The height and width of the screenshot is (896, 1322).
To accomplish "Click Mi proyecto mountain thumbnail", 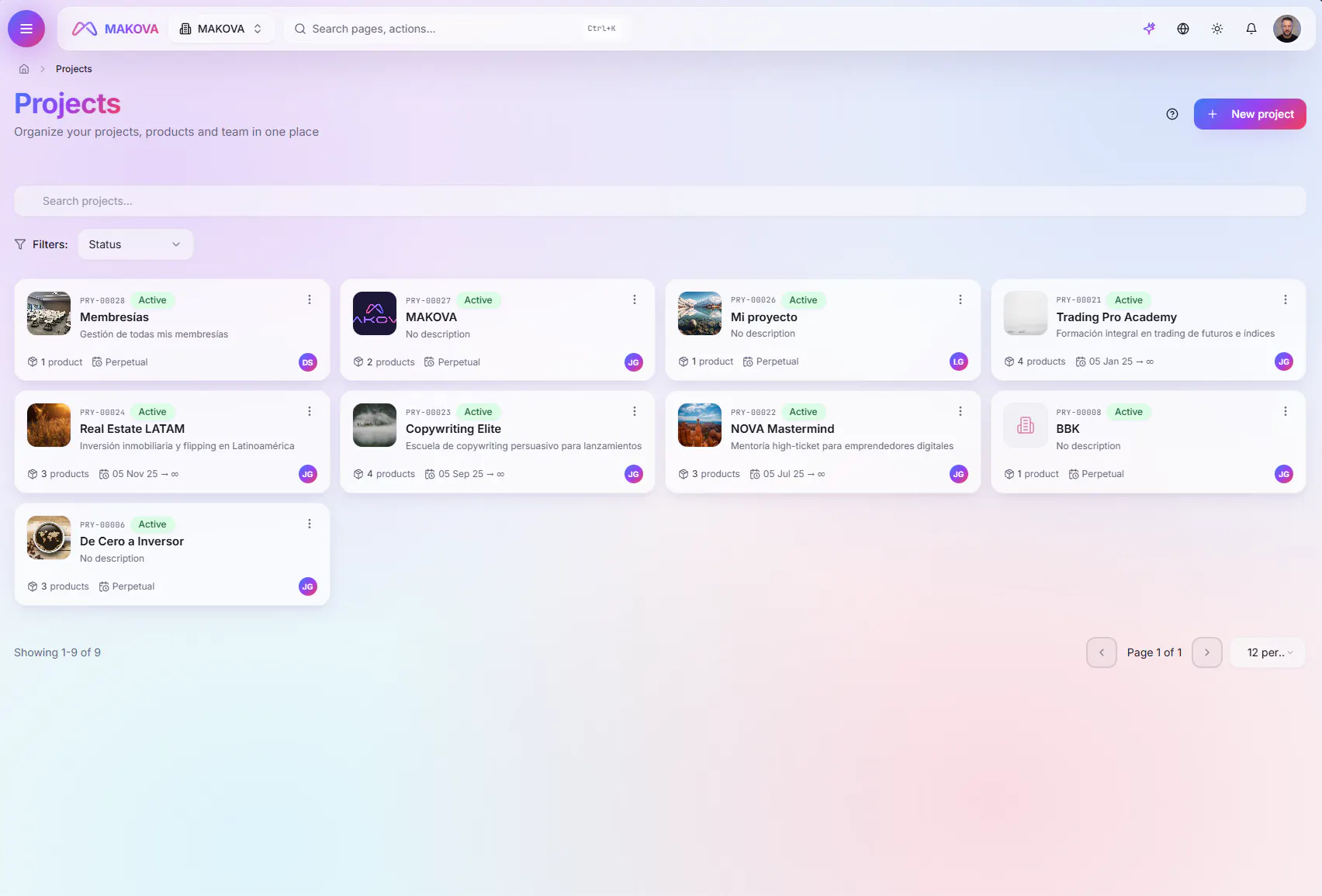I will 700,313.
